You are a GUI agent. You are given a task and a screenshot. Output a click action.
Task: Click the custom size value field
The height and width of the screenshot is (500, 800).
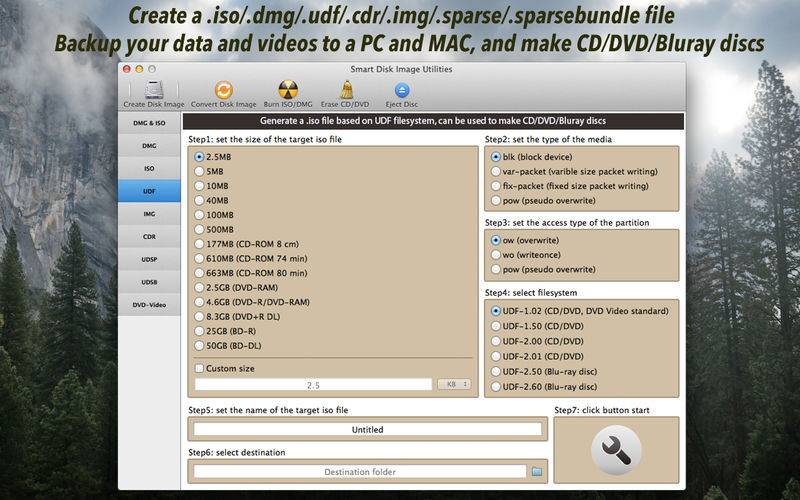pyautogui.click(x=313, y=385)
